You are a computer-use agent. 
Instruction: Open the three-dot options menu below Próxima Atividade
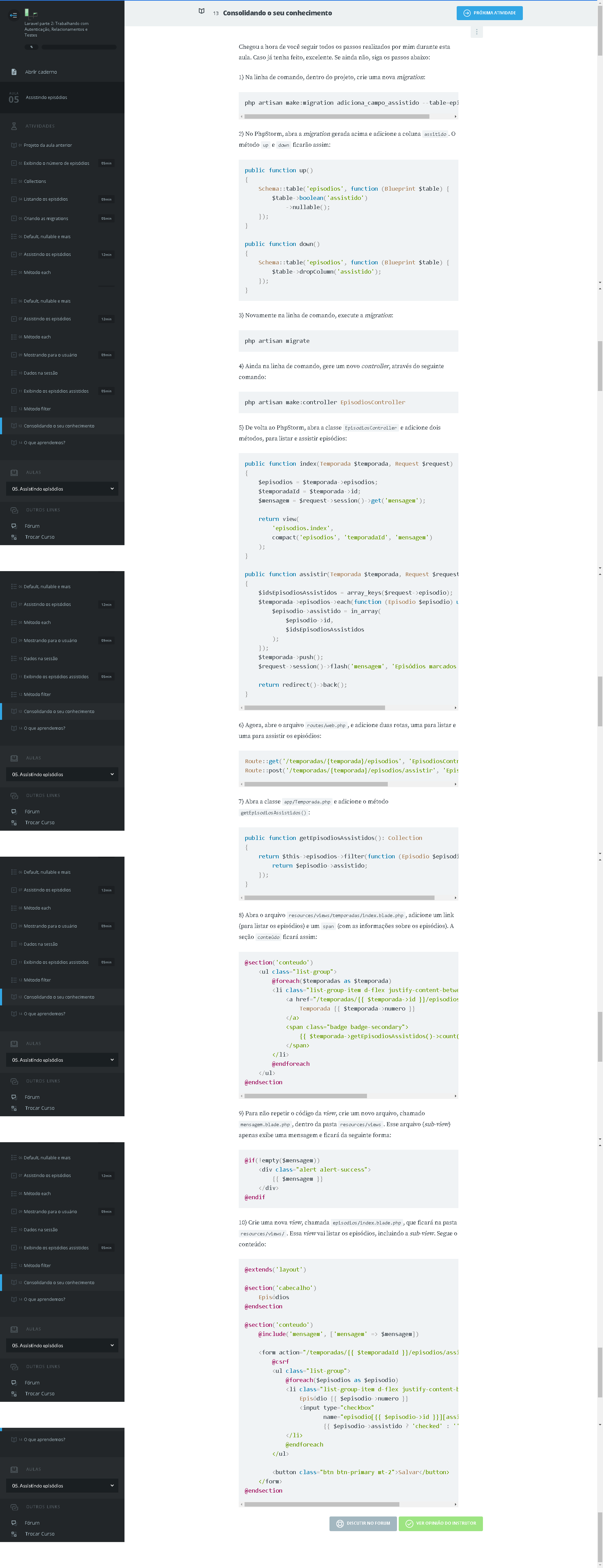[x=476, y=32]
